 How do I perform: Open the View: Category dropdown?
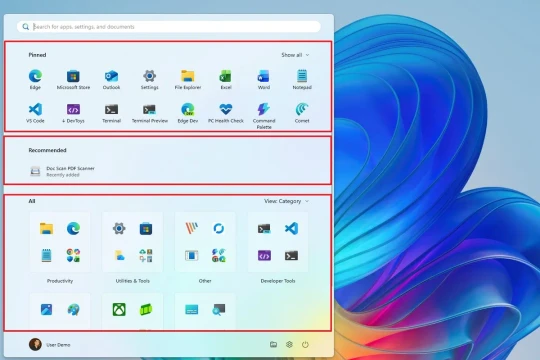click(x=286, y=201)
